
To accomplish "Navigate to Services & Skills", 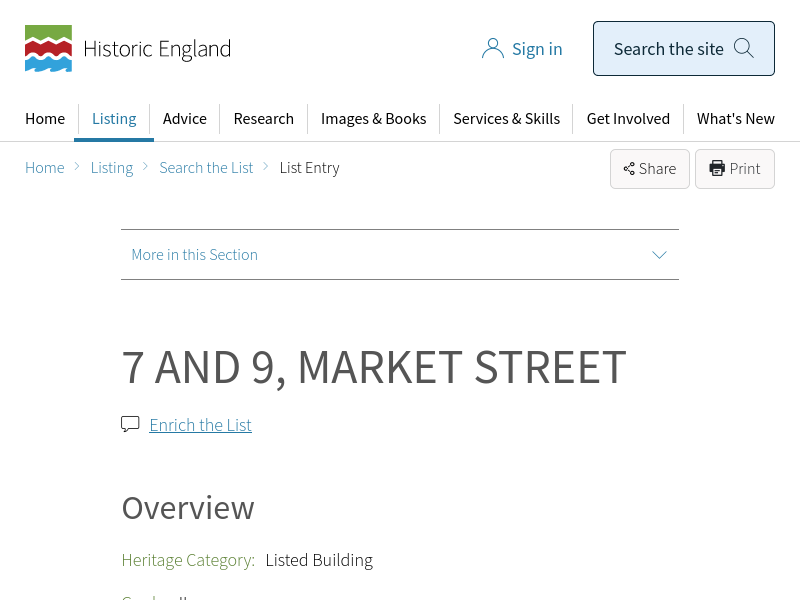I will pos(506,119).
